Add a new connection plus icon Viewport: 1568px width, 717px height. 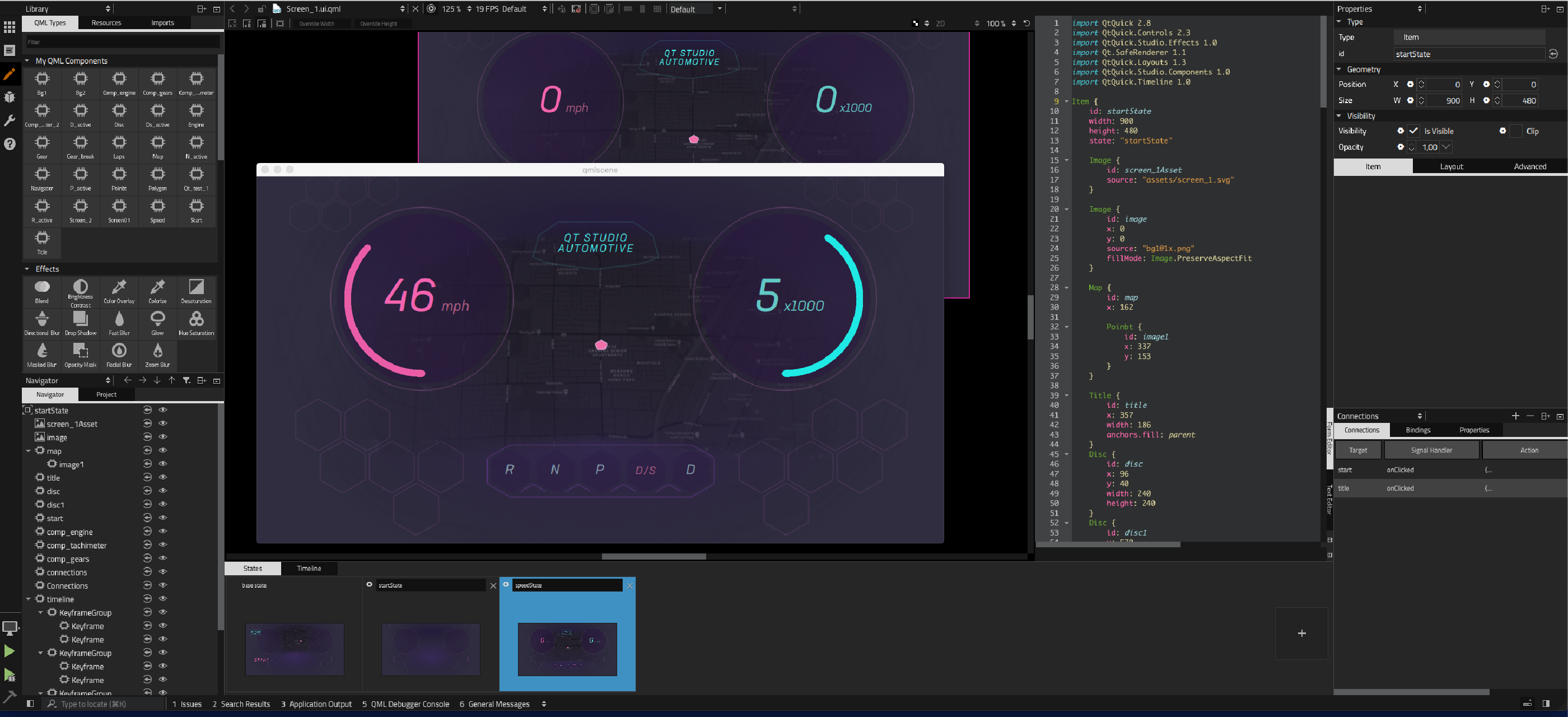click(1515, 416)
